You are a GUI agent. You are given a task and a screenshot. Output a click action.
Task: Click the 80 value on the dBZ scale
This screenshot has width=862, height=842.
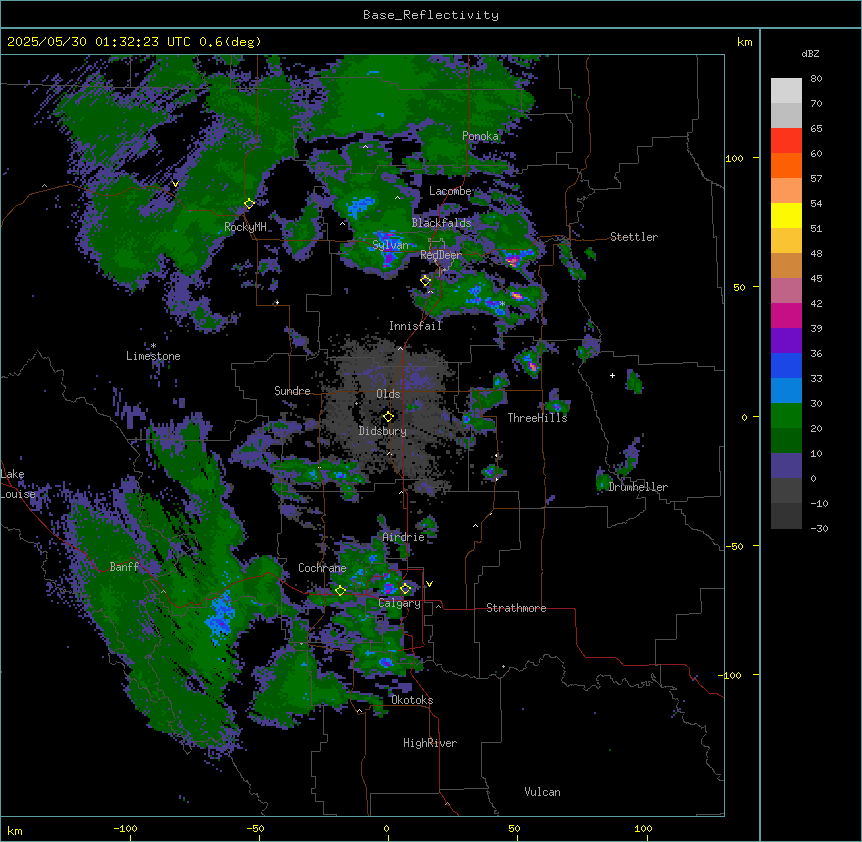(816, 79)
